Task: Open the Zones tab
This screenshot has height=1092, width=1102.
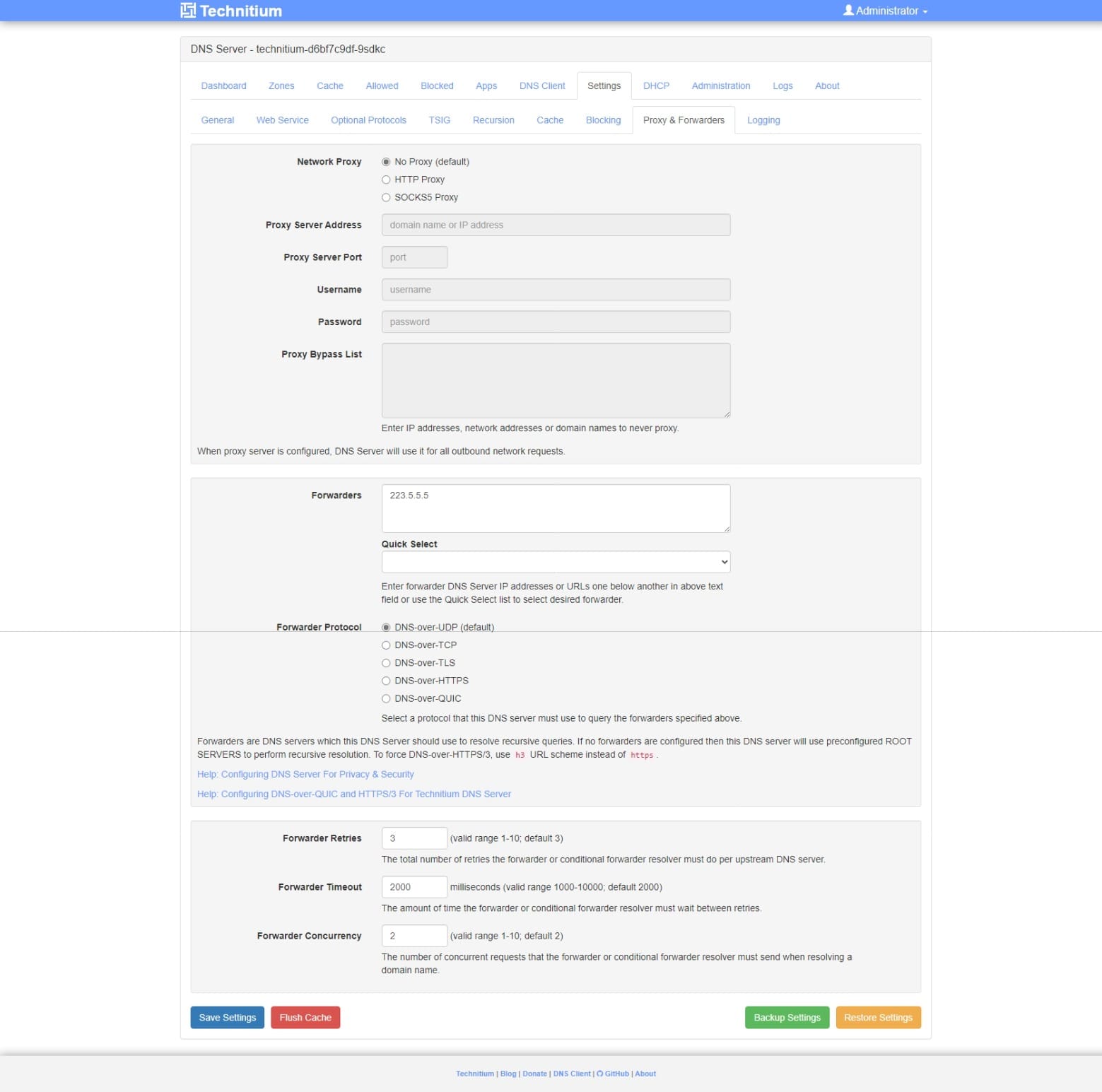Action: [281, 86]
